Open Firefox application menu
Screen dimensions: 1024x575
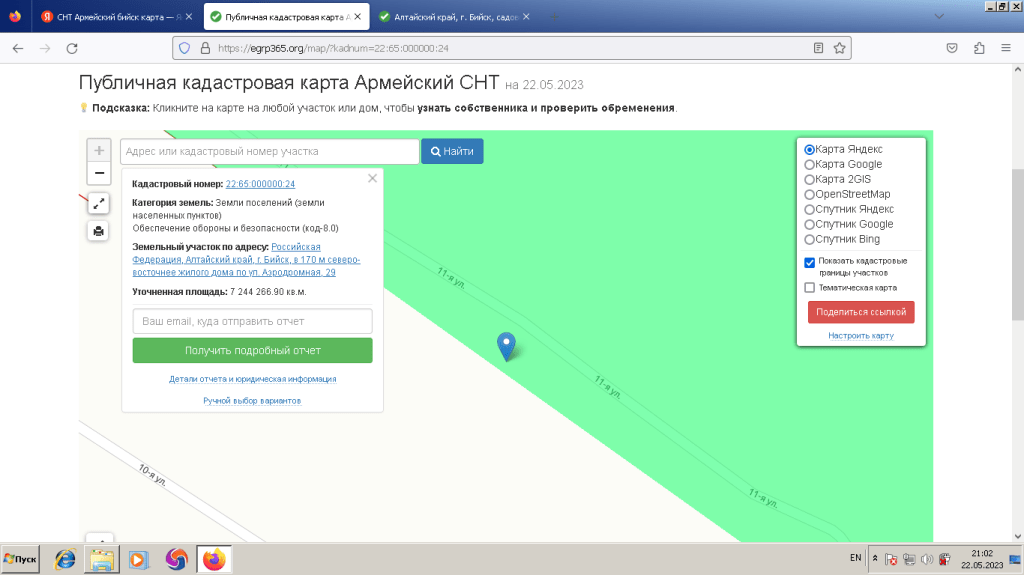[x=1006, y=48]
